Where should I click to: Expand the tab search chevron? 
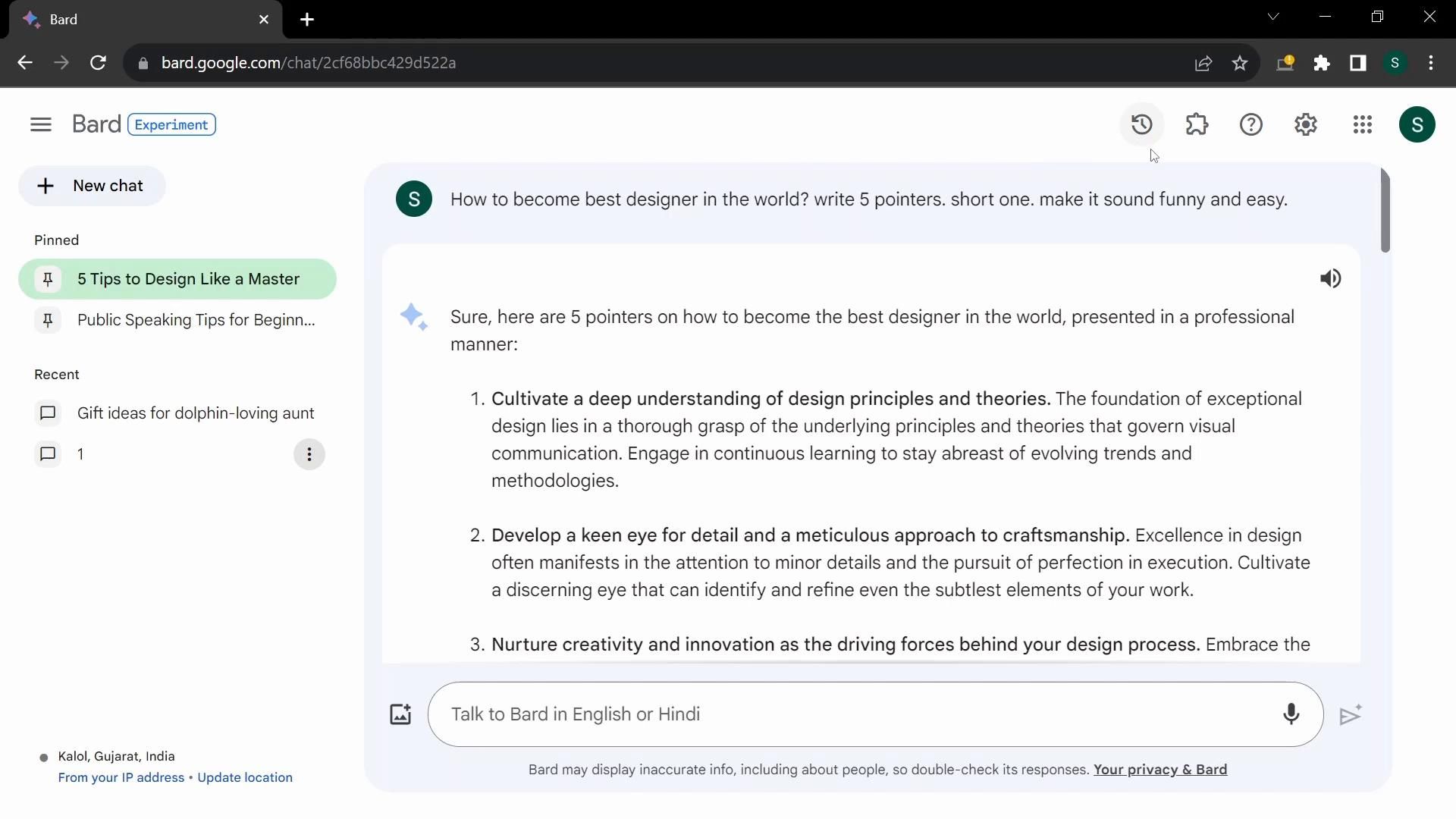1273,17
